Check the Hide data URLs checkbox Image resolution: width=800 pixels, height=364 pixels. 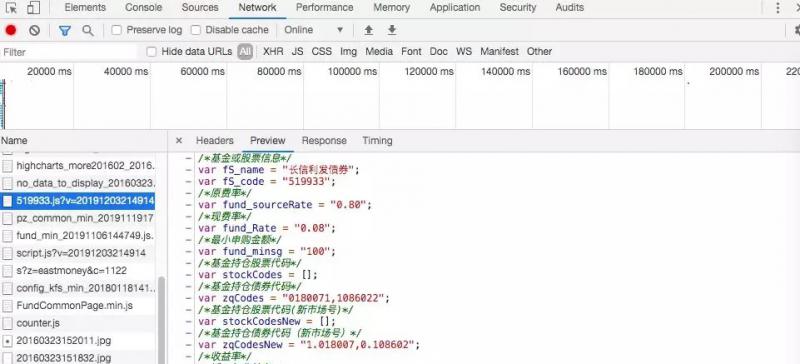152,52
